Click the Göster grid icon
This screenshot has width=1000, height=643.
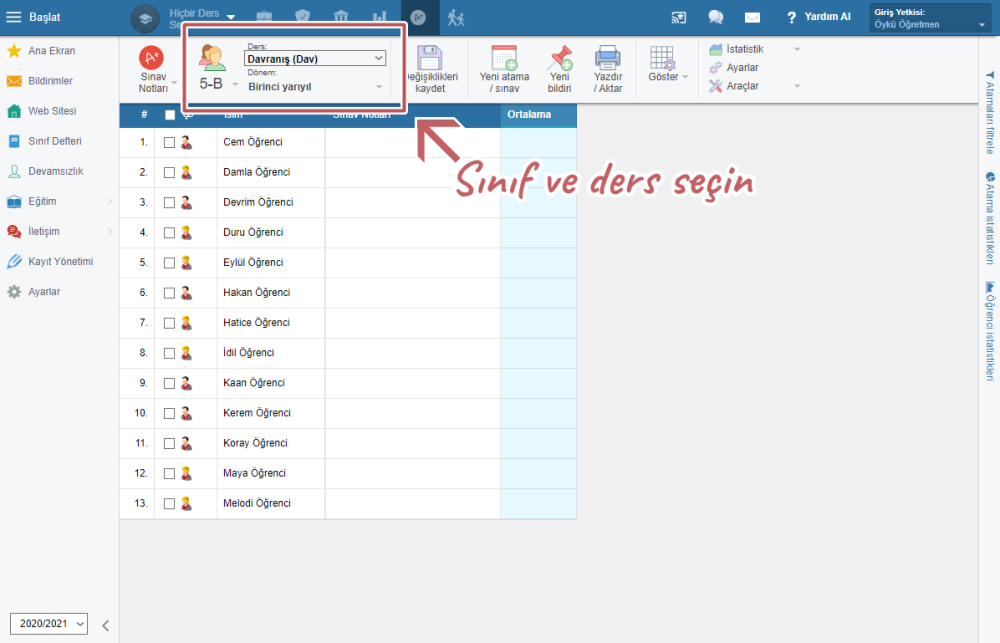(662, 57)
